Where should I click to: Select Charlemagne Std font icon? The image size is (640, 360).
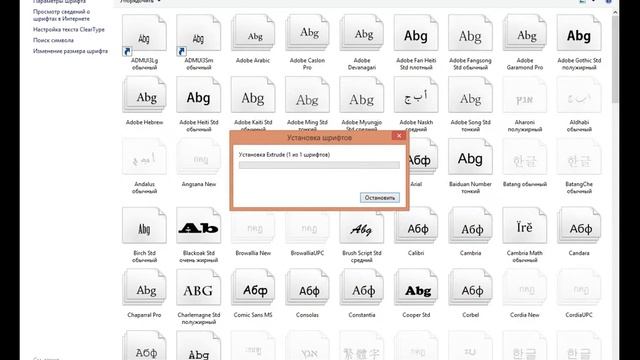pyautogui.click(x=199, y=288)
